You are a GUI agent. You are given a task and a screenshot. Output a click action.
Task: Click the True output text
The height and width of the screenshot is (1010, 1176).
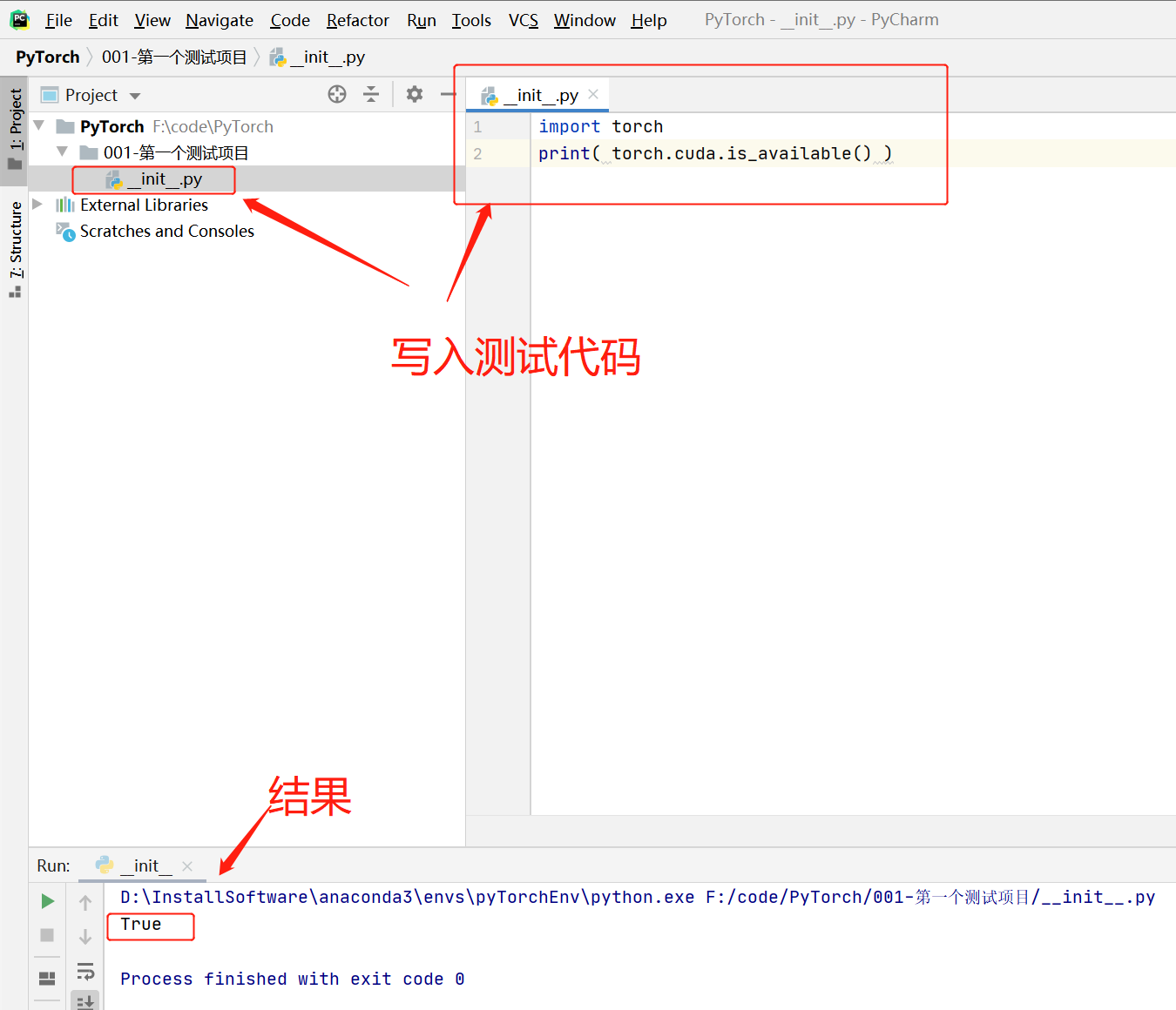[x=141, y=925]
